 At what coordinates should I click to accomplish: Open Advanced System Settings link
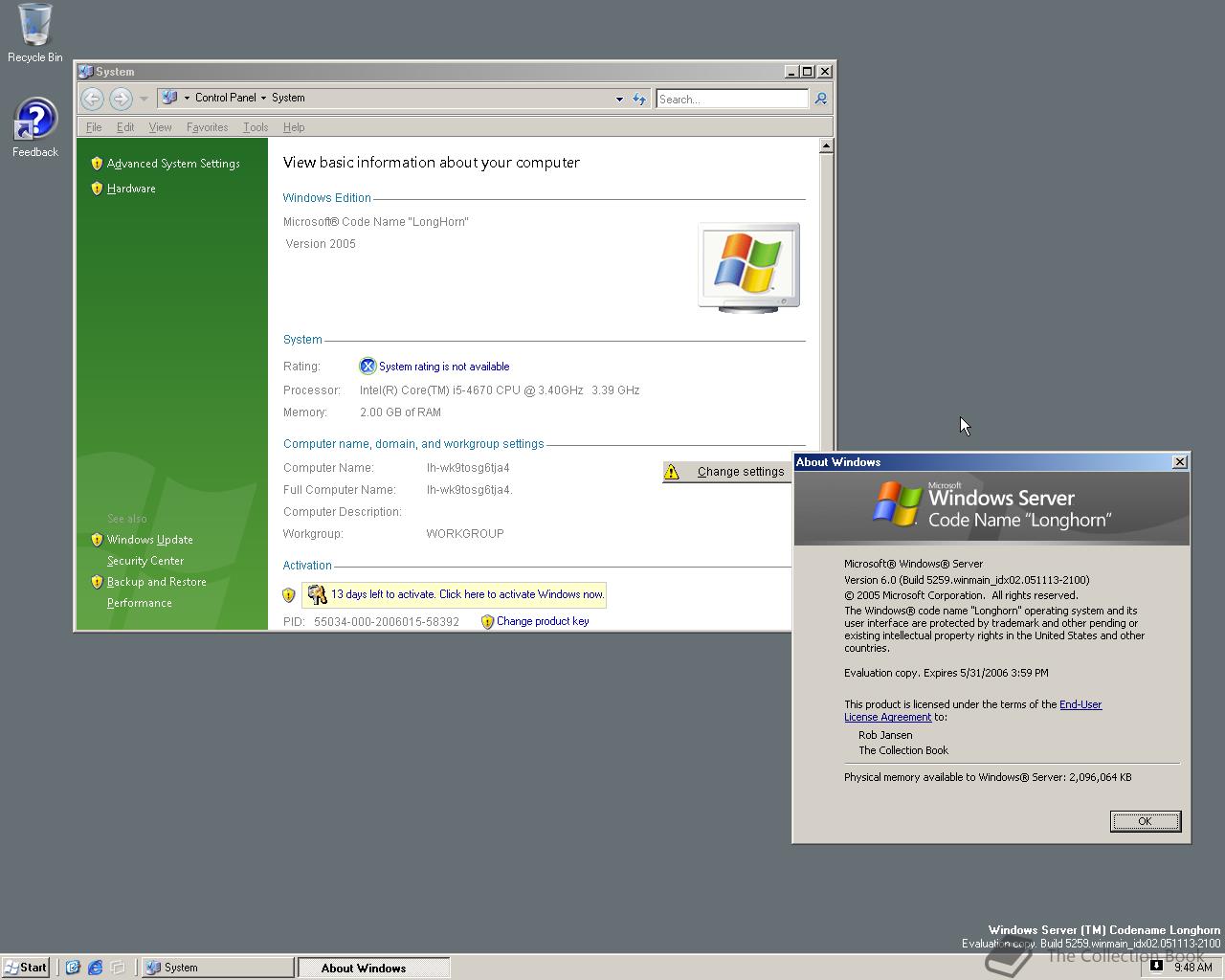click(173, 164)
